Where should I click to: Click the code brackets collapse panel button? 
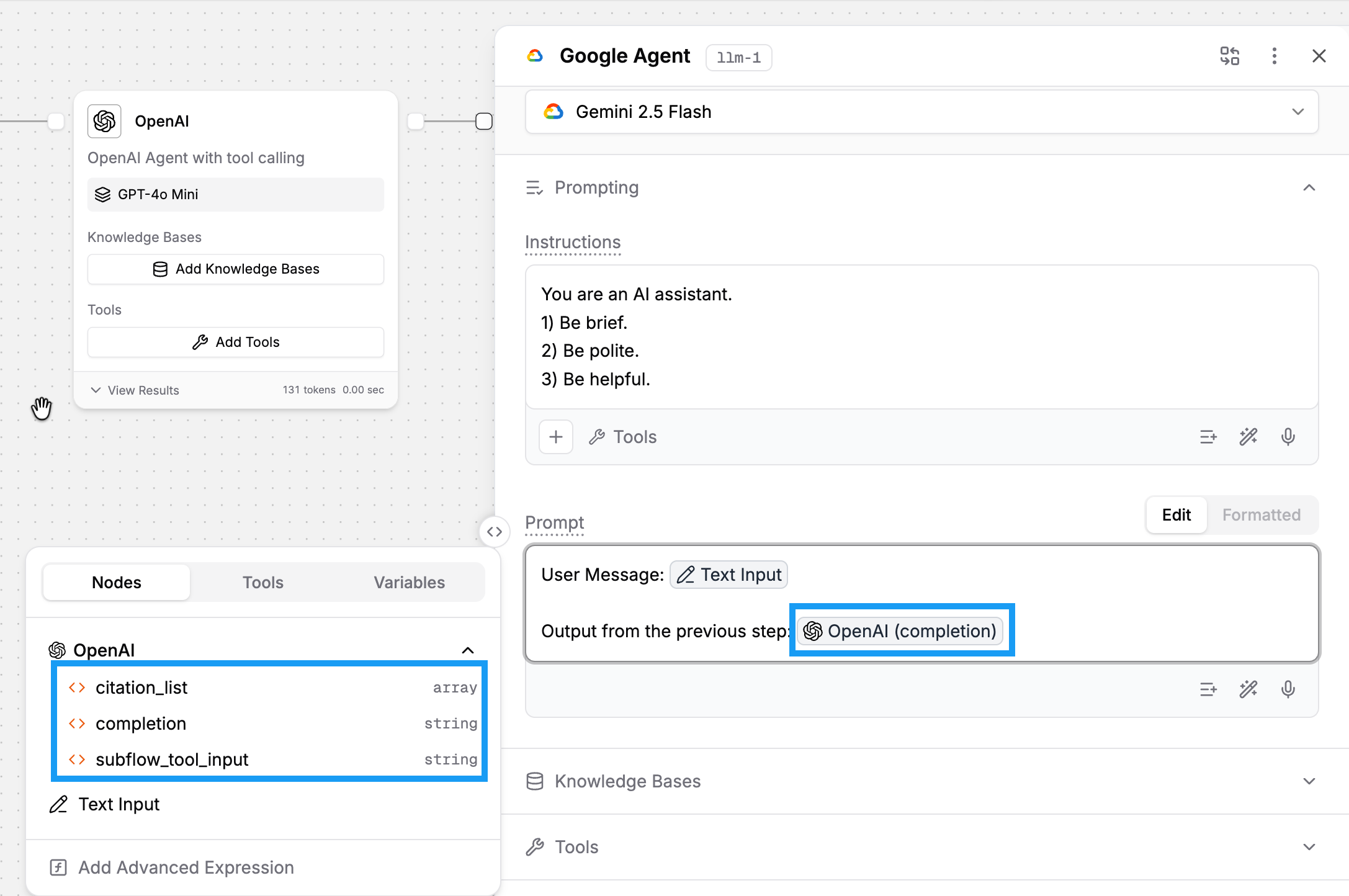pyautogui.click(x=494, y=532)
